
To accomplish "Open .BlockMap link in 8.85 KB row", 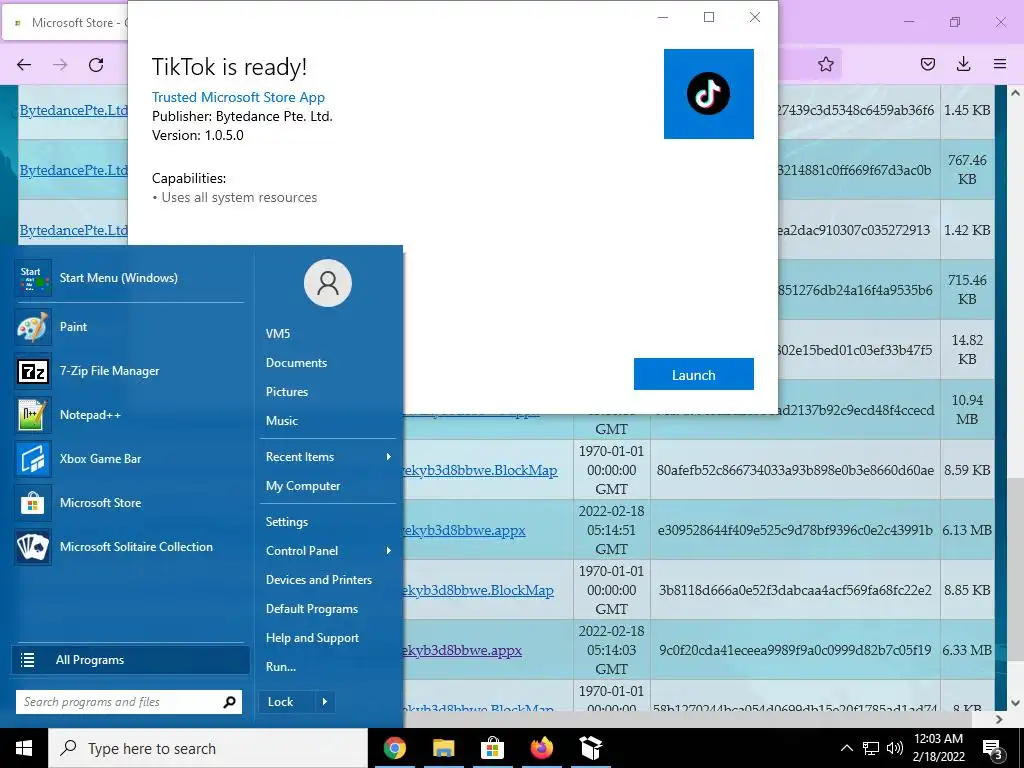I will (x=478, y=590).
